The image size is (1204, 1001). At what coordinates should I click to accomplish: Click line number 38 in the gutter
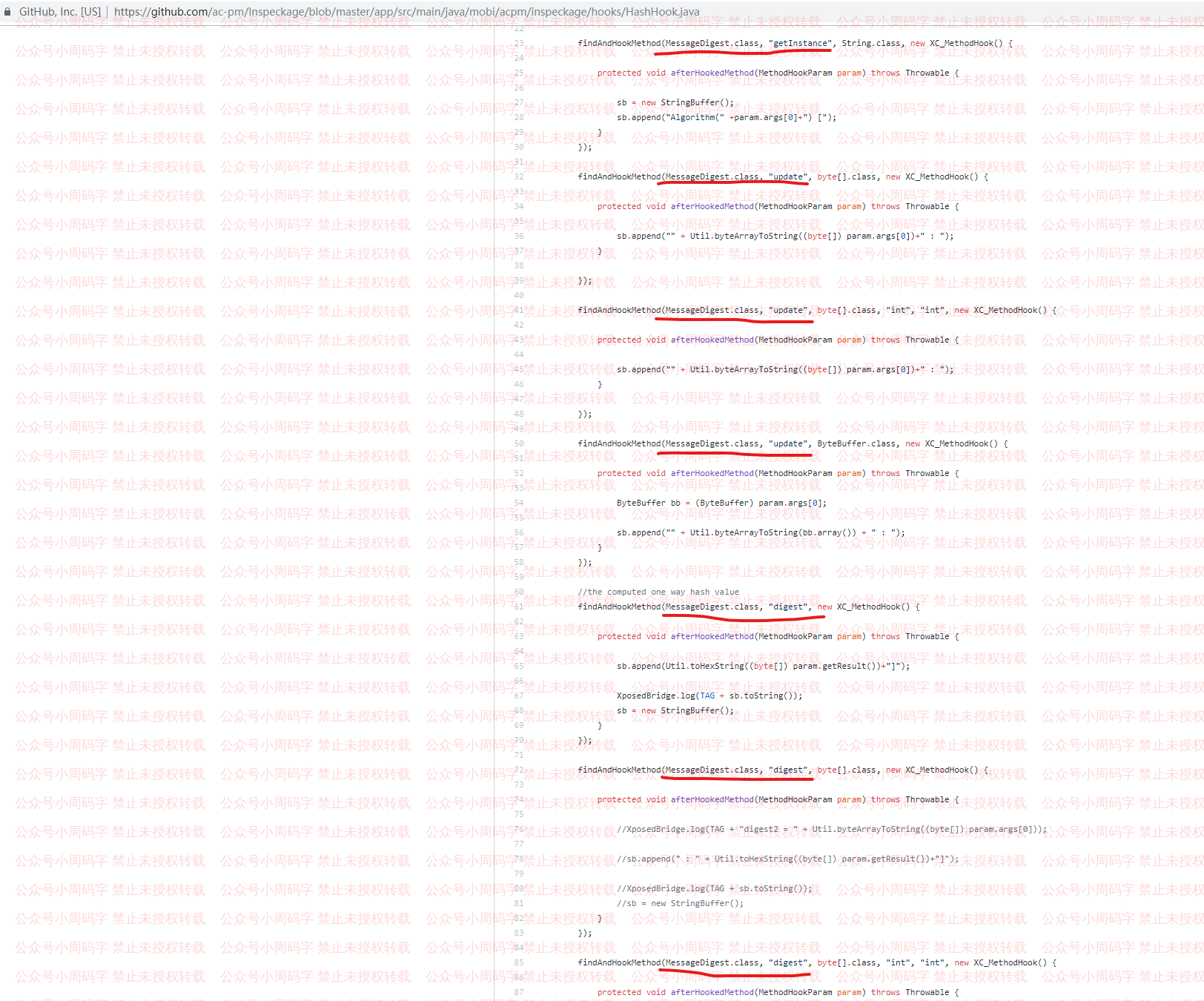click(x=519, y=265)
